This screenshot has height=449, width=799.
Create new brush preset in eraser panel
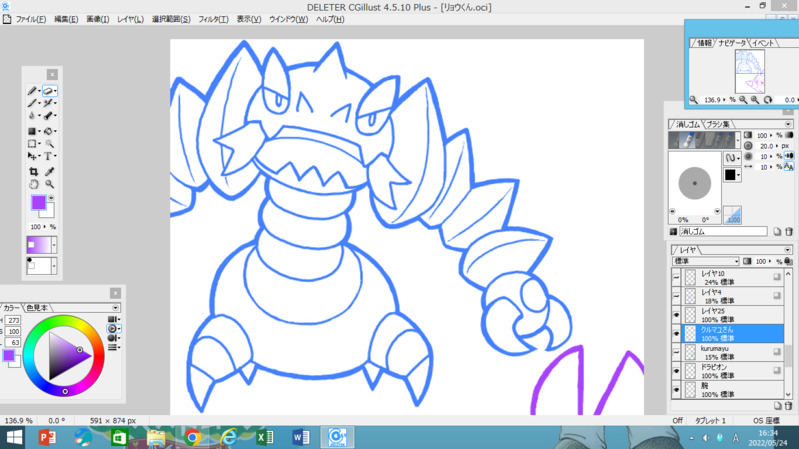click(777, 232)
